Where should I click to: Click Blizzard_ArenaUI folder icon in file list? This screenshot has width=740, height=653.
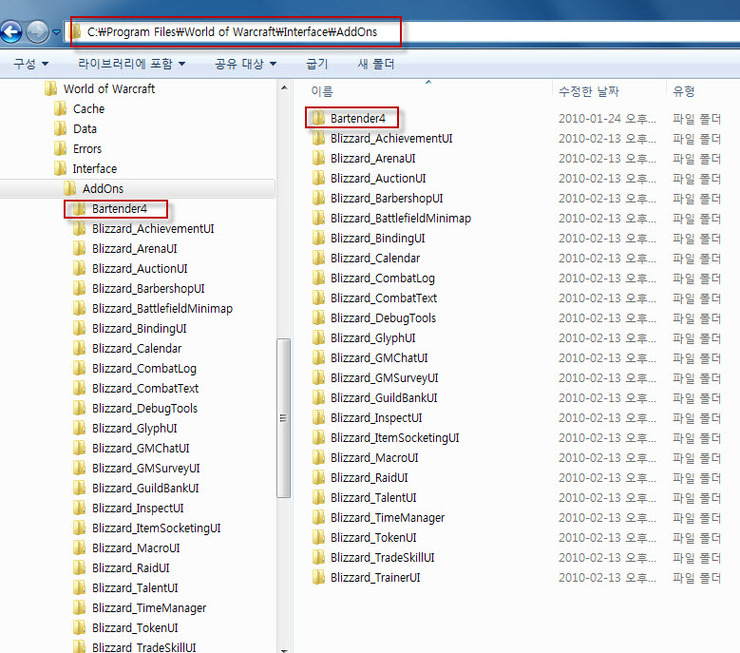click(319, 158)
